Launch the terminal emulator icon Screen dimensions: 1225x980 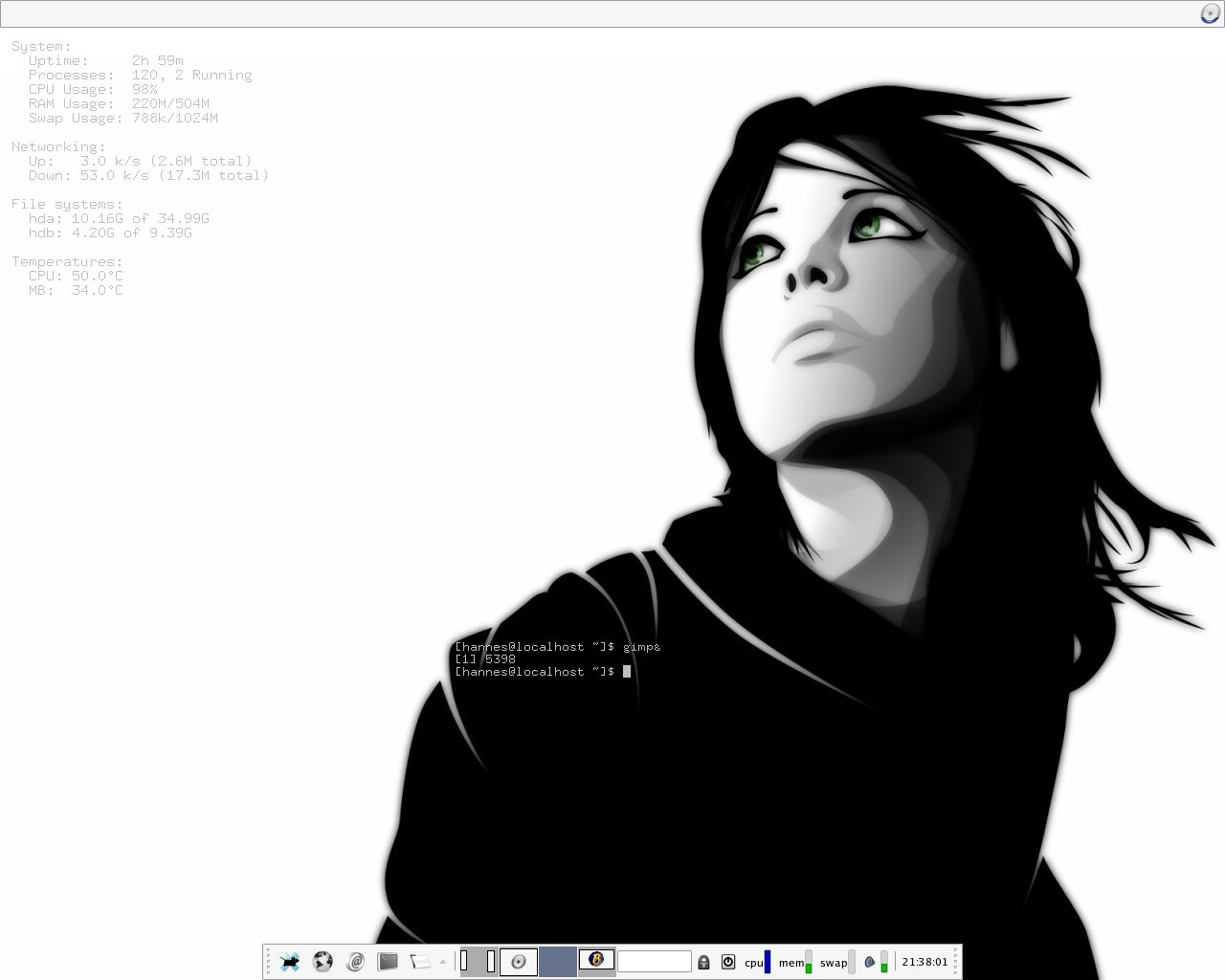pyautogui.click(x=388, y=962)
